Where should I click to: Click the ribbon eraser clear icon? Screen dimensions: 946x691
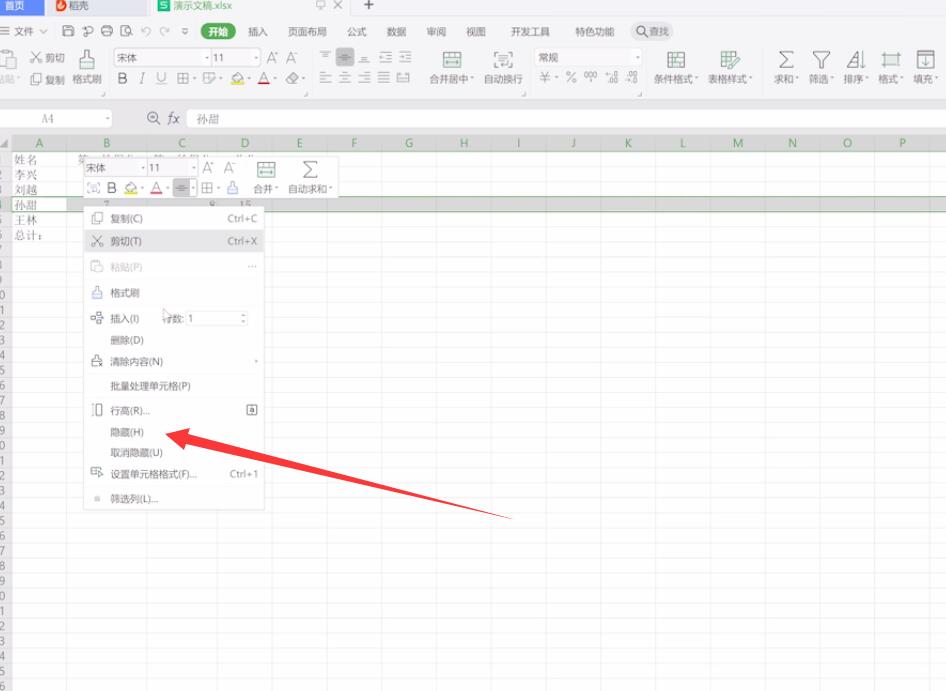click(x=292, y=78)
